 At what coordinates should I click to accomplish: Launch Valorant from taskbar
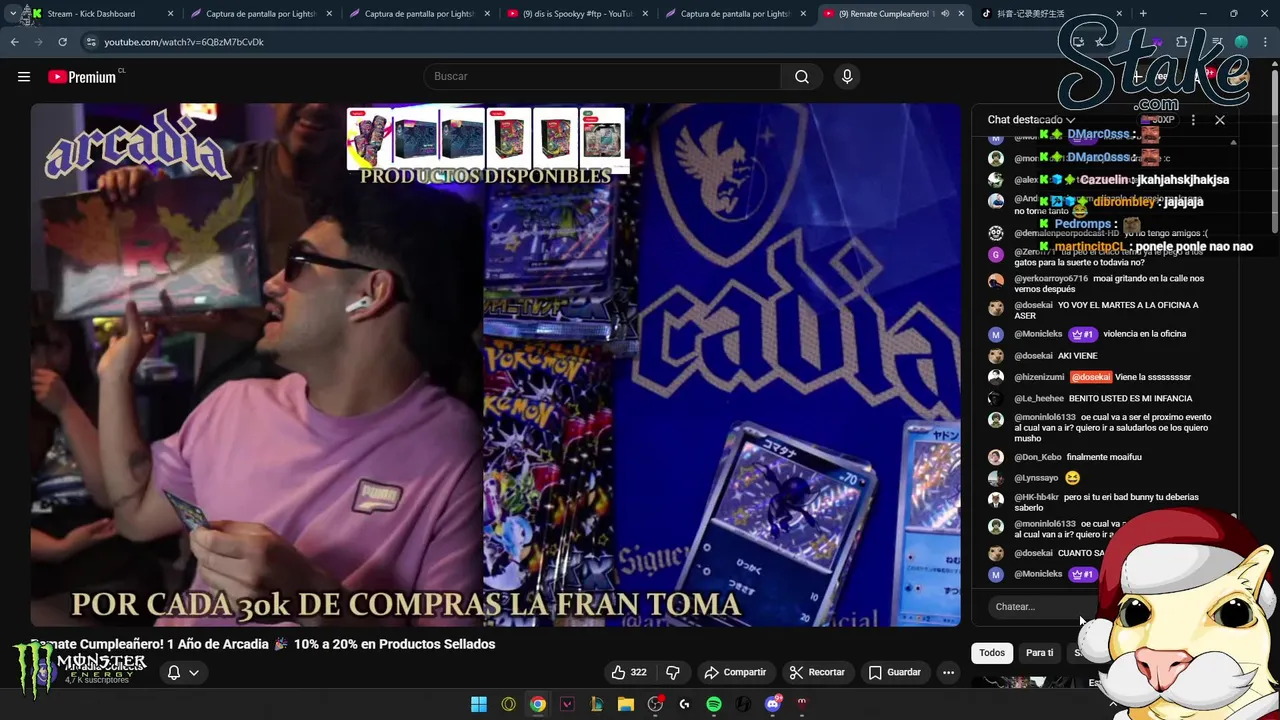567,704
